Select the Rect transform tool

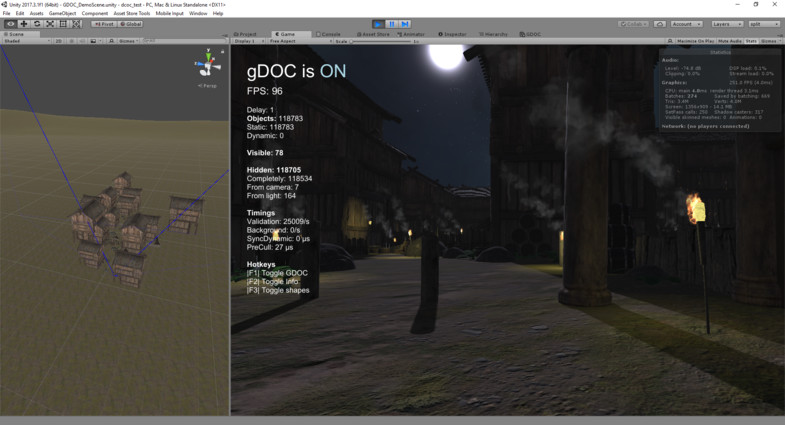pos(63,24)
